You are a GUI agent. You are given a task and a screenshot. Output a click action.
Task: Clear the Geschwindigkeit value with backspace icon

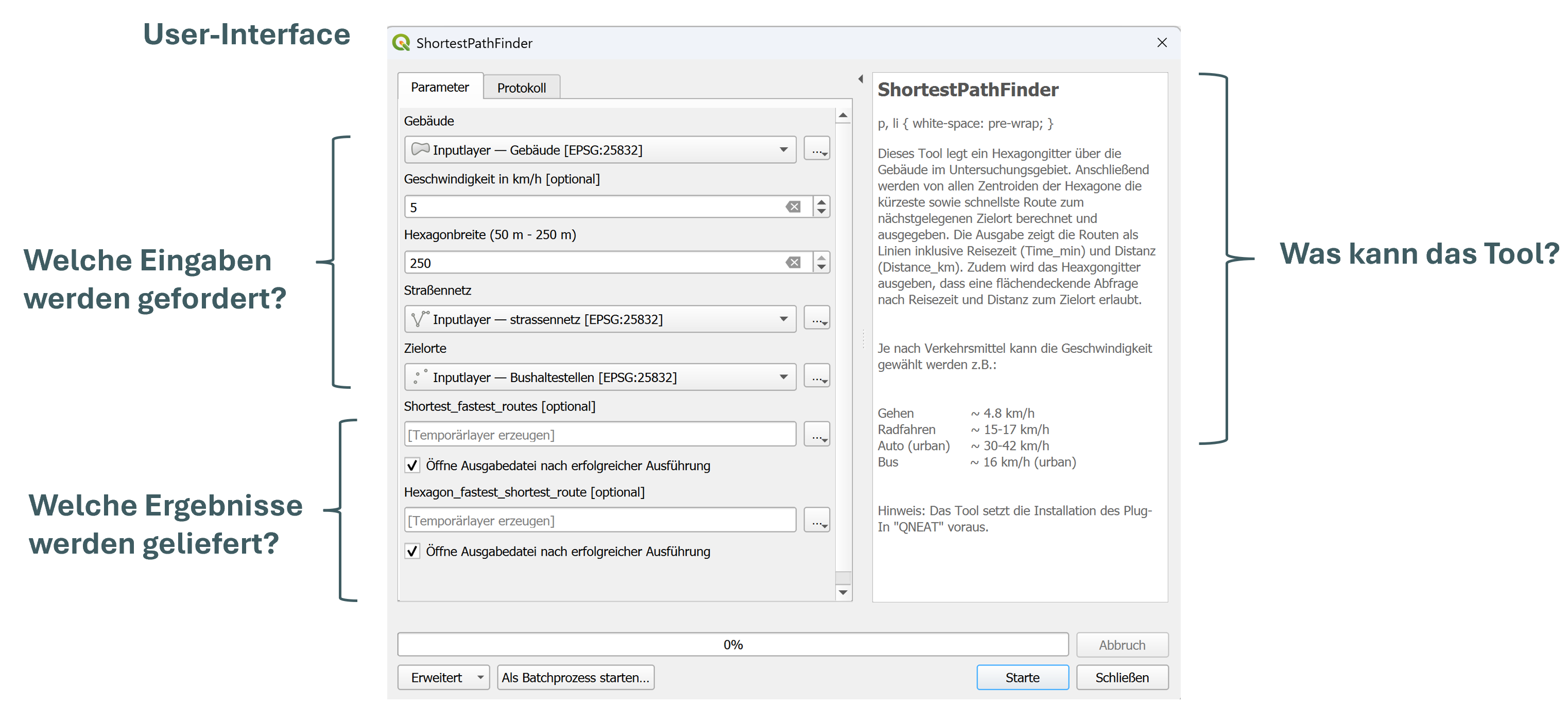(x=792, y=207)
